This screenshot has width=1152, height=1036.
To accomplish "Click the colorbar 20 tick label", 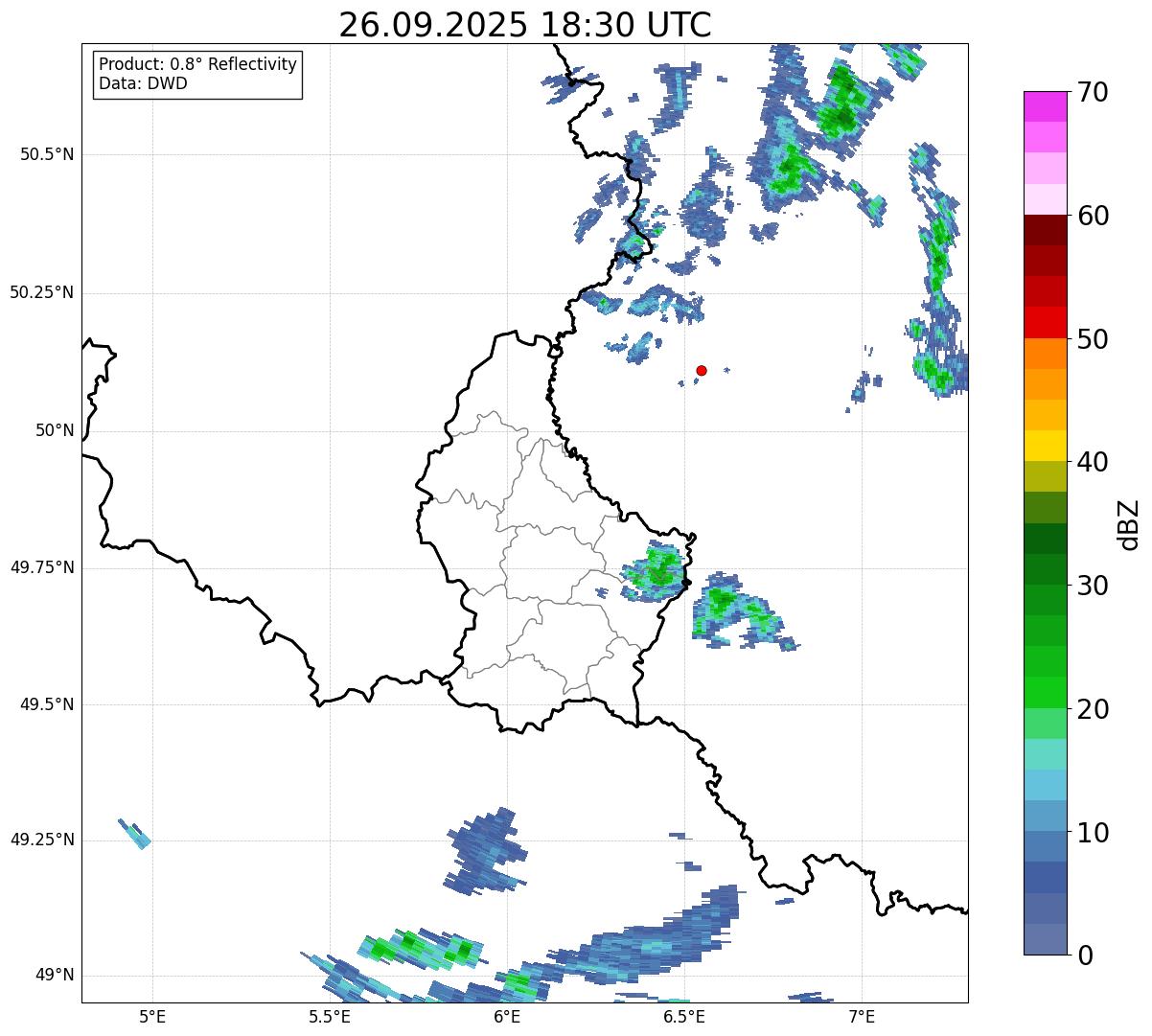I will coord(1093,709).
